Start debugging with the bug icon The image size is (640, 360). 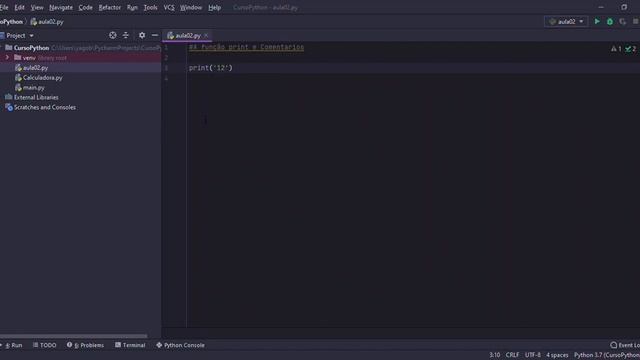(610, 22)
